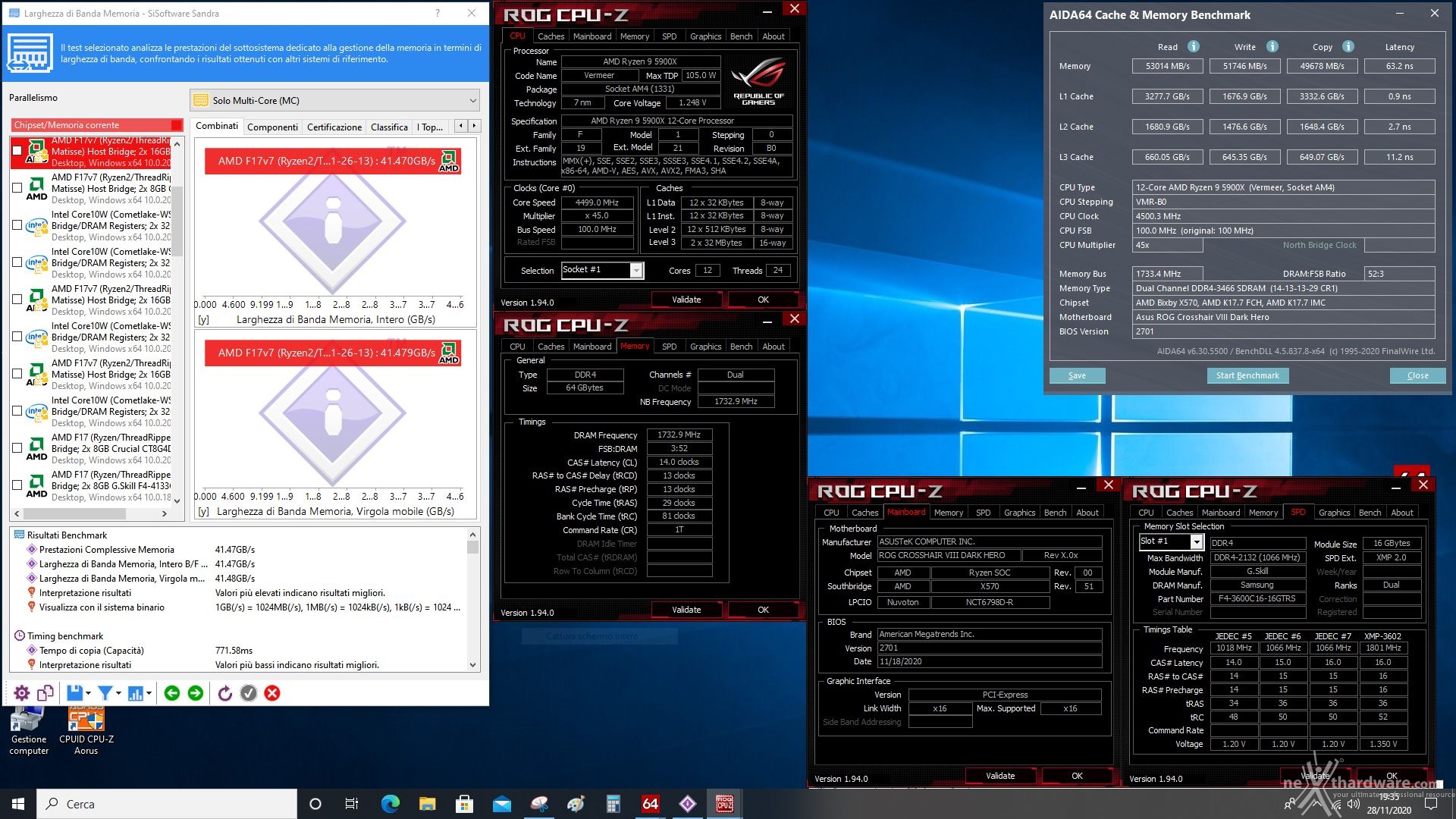
Task: Toggle checkbox for AMD F17 2x 8GB G.Skill F4-4133 entry
Action: [17, 485]
